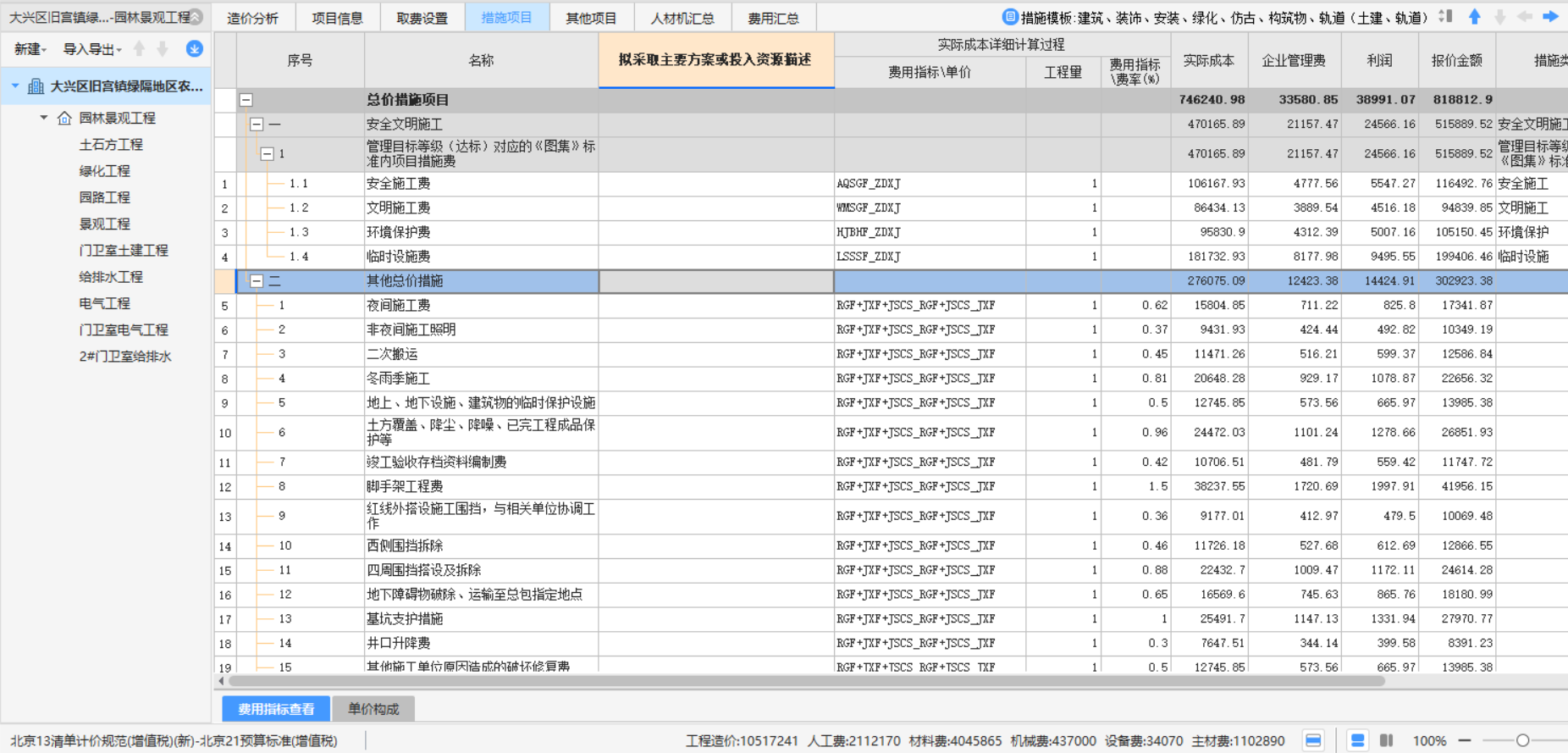The height and width of the screenshot is (753, 1568).
Task: Select 景观工程 in the tree
Action: click(x=104, y=224)
